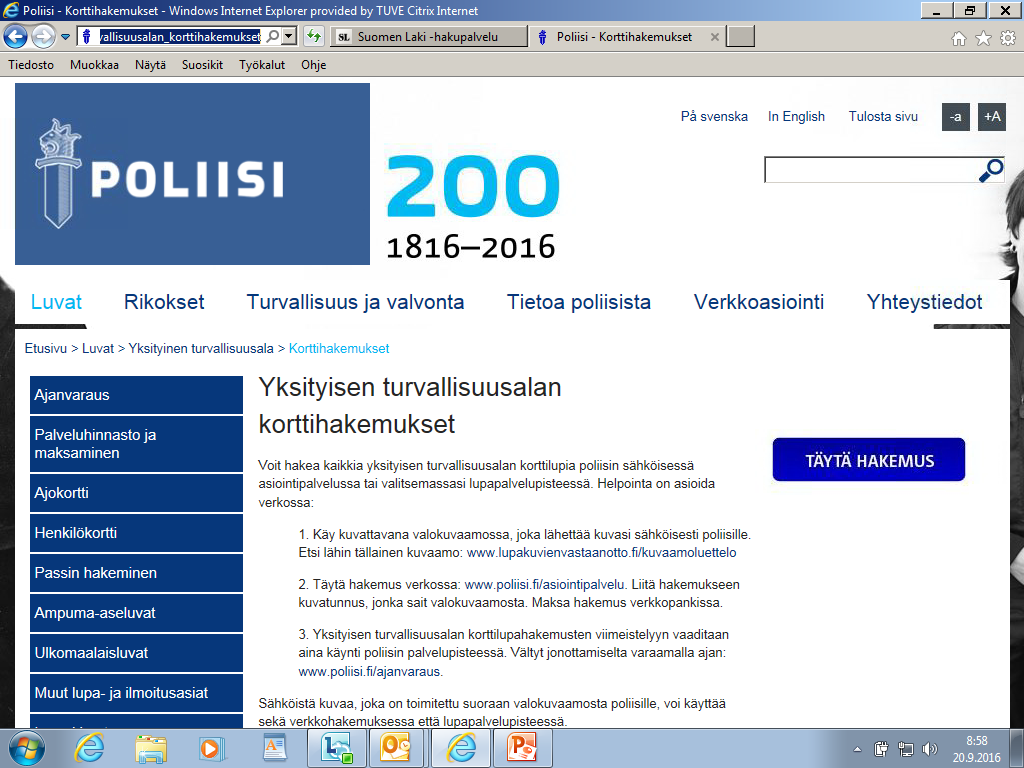Follow the lupakuvienvastaanotto.fi/kuvaamoluettelo link

(x=601, y=552)
